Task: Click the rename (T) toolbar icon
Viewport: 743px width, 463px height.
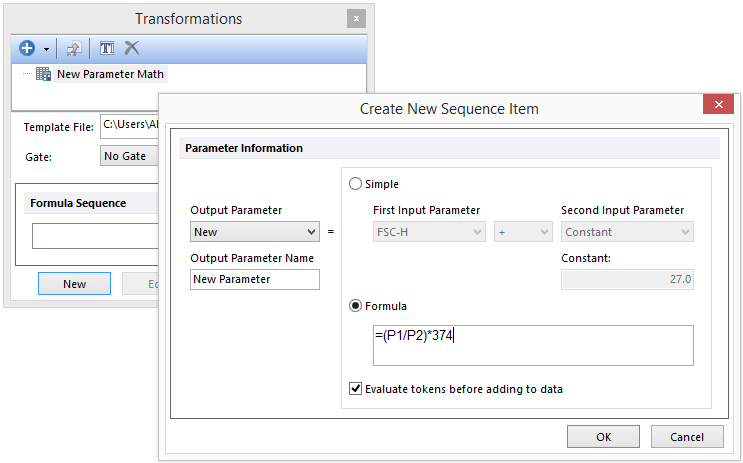Action: coord(107,48)
